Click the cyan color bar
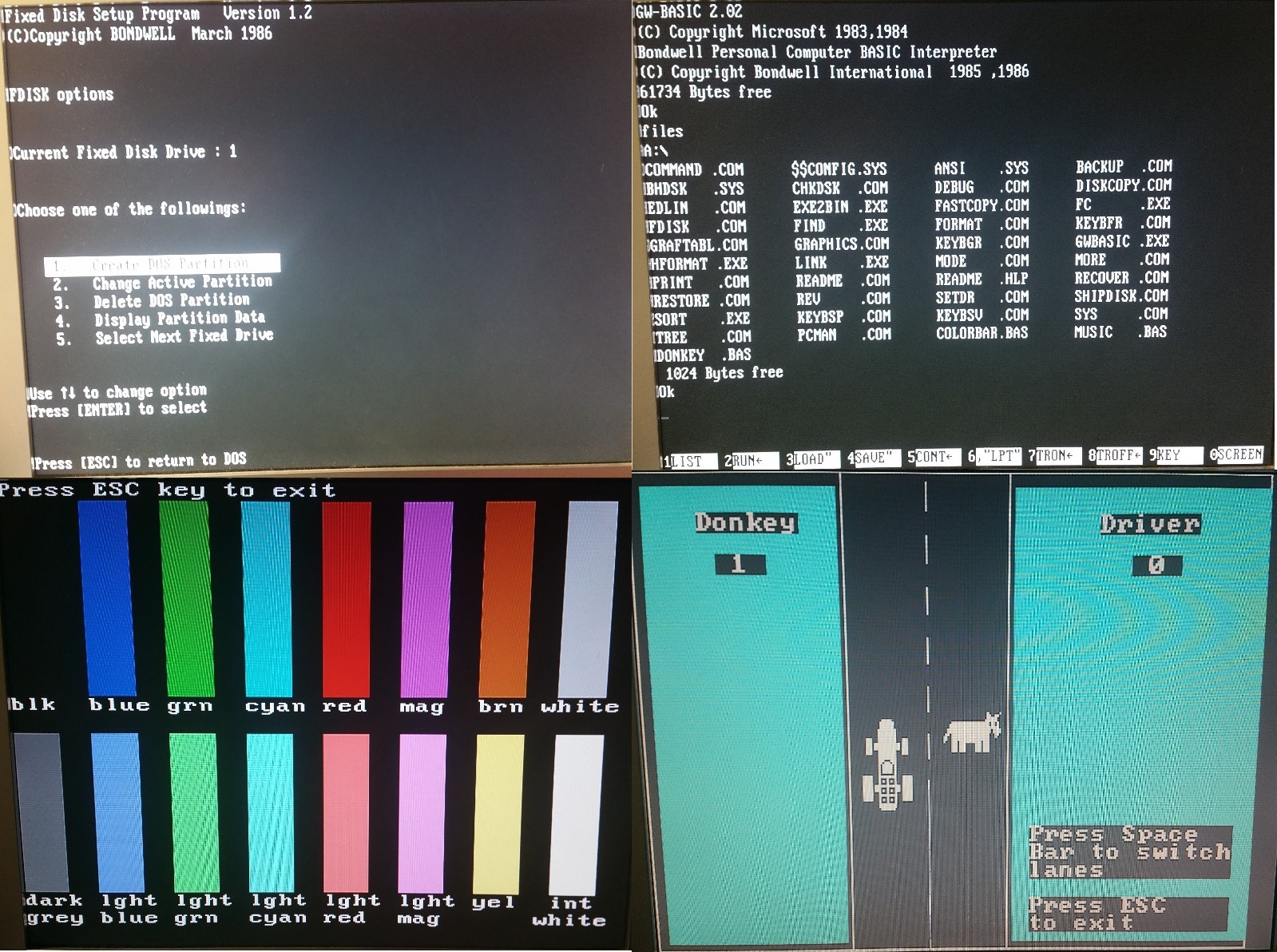The width and height of the screenshot is (1277, 952). 267,598
